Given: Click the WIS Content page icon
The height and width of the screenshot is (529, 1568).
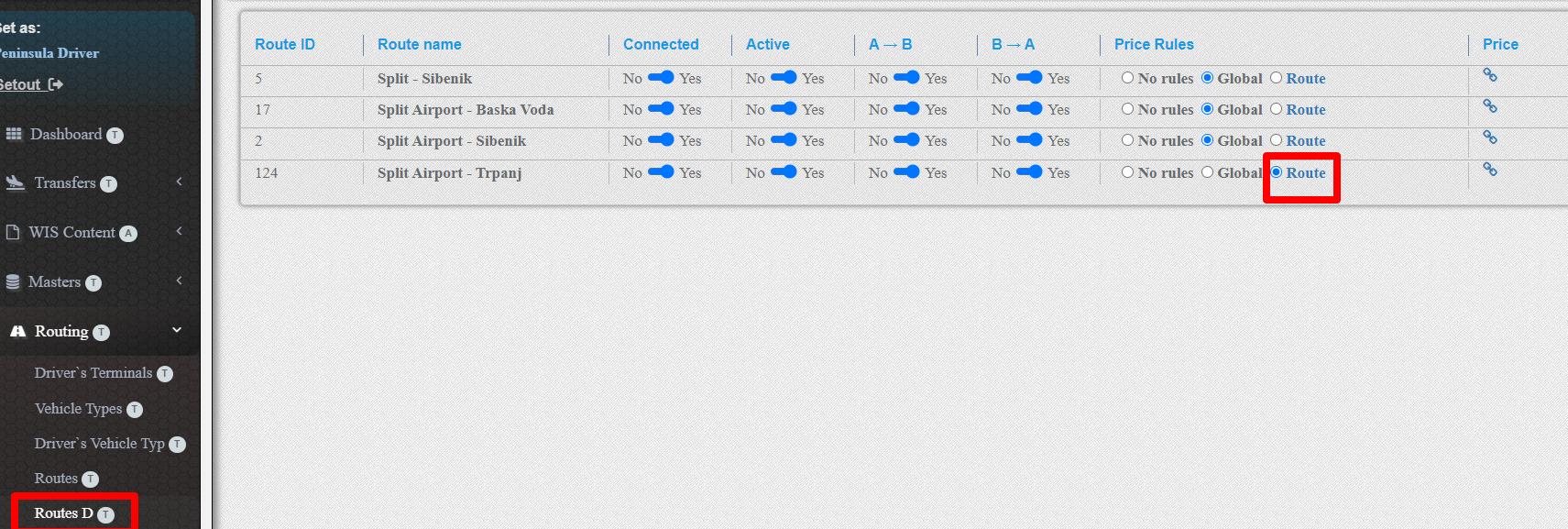Looking at the screenshot, I should (x=13, y=232).
